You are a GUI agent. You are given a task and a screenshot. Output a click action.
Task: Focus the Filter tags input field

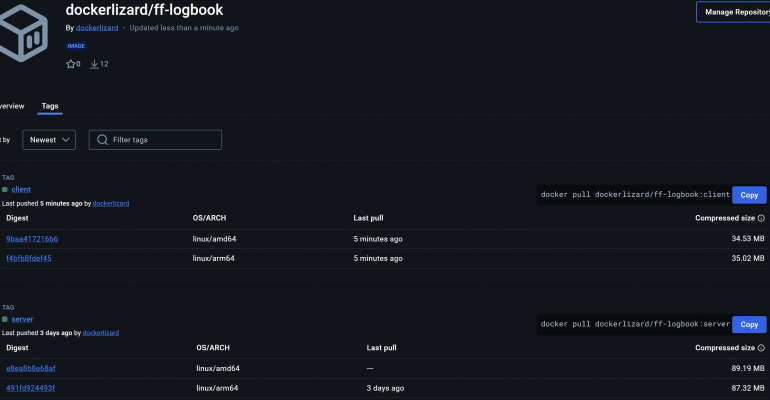[155, 140]
